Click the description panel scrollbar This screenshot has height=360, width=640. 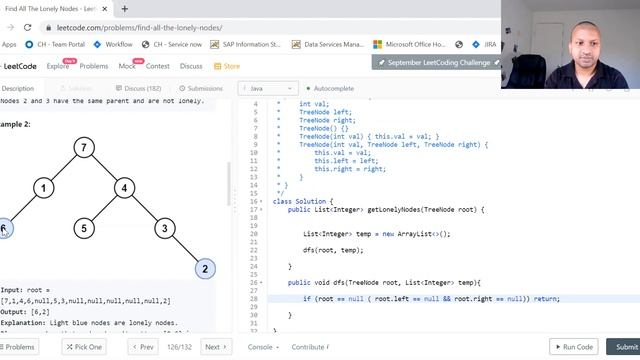[229, 184]
